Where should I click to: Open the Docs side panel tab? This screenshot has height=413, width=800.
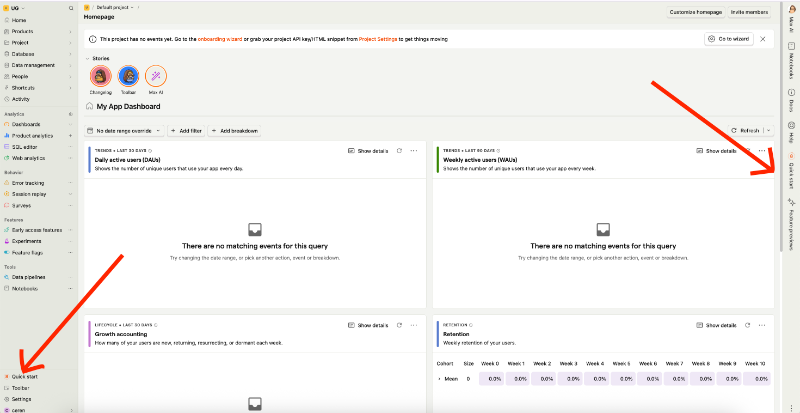(x=791, y=101)
